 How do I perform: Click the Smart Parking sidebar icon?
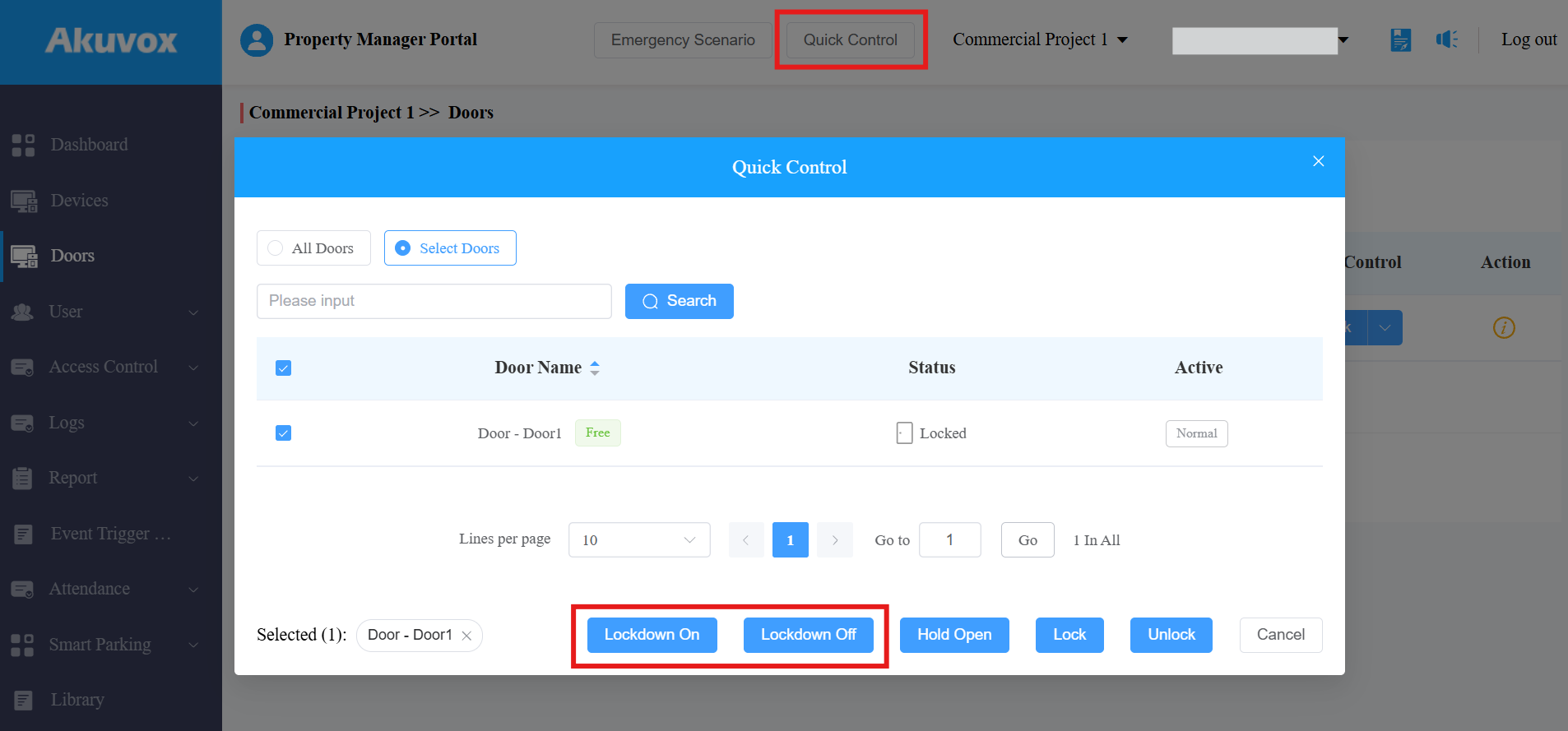(x=23, y=645)
